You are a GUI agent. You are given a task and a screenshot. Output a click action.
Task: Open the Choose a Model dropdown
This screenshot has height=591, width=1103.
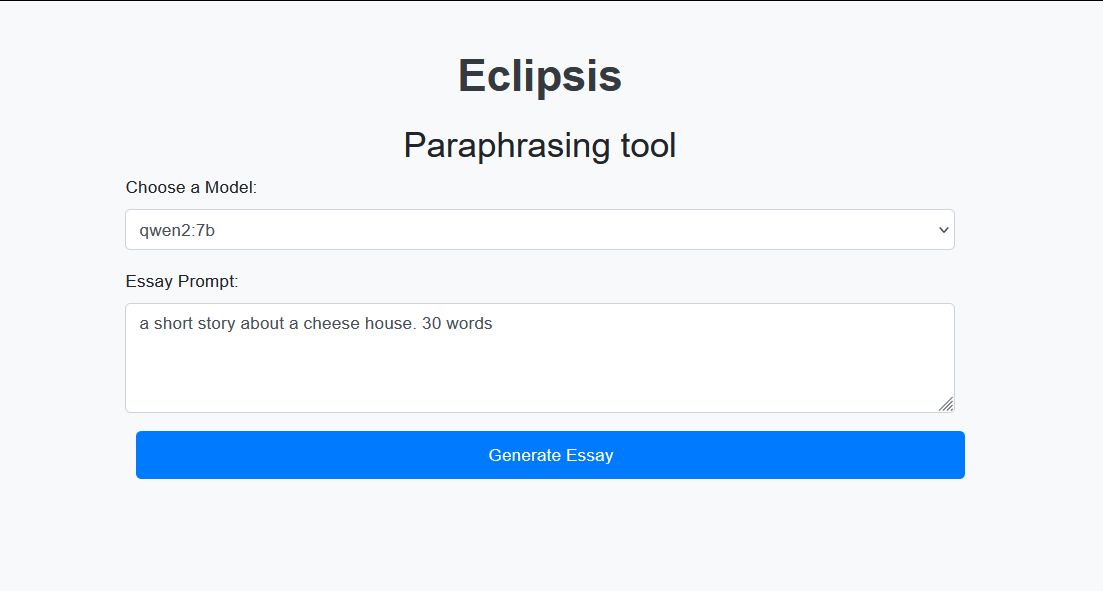[540, 230]
